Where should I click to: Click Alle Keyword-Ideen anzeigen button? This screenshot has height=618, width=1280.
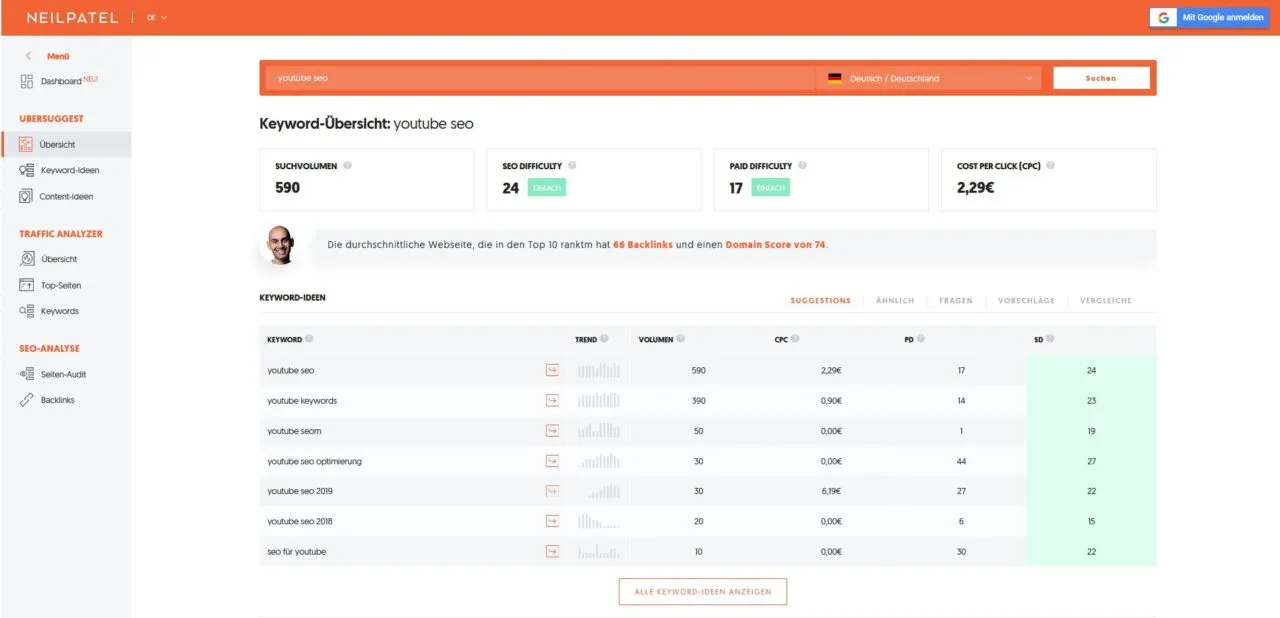point(703,592)
